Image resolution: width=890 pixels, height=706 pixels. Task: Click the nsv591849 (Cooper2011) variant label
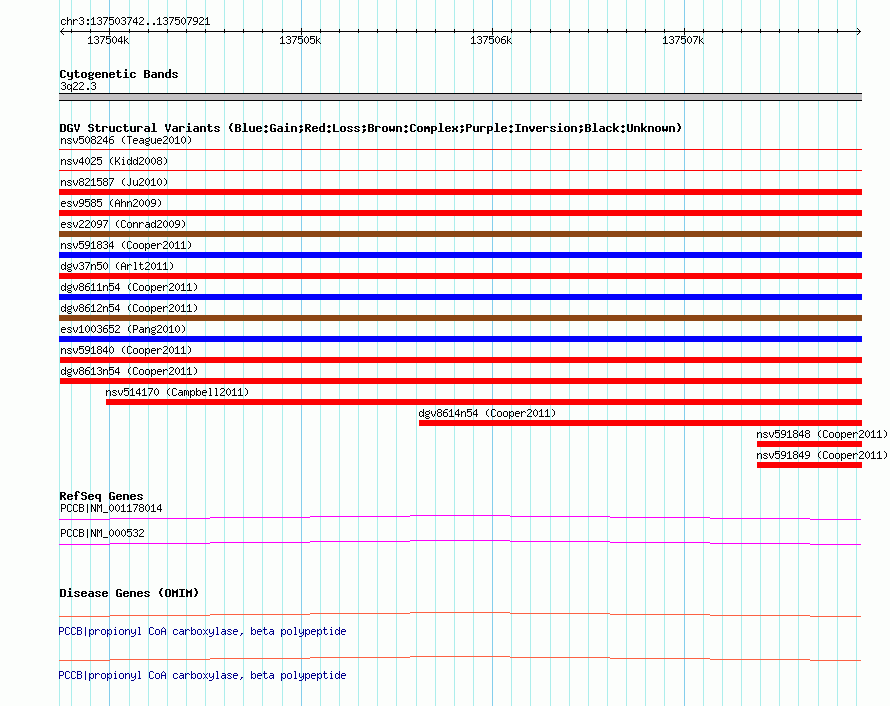pos(822,455)
